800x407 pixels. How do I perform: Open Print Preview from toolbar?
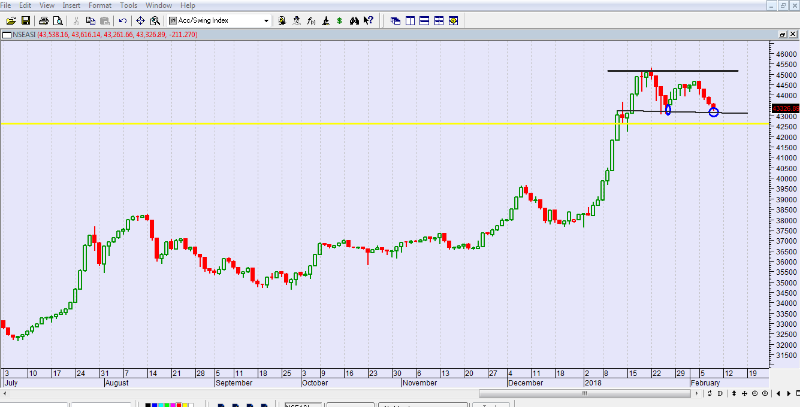58,21
